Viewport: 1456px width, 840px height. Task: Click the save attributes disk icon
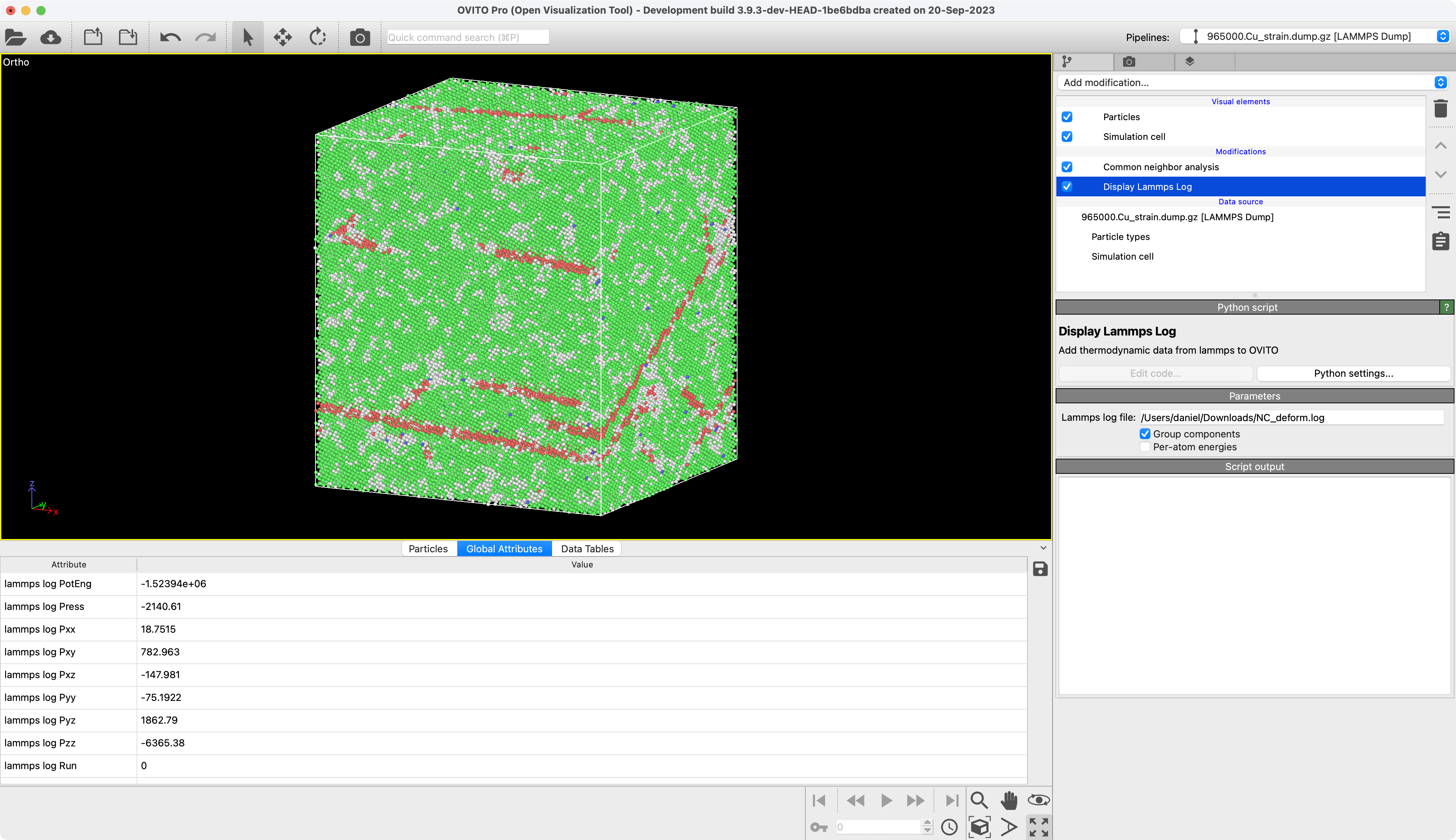point(1040,569)
